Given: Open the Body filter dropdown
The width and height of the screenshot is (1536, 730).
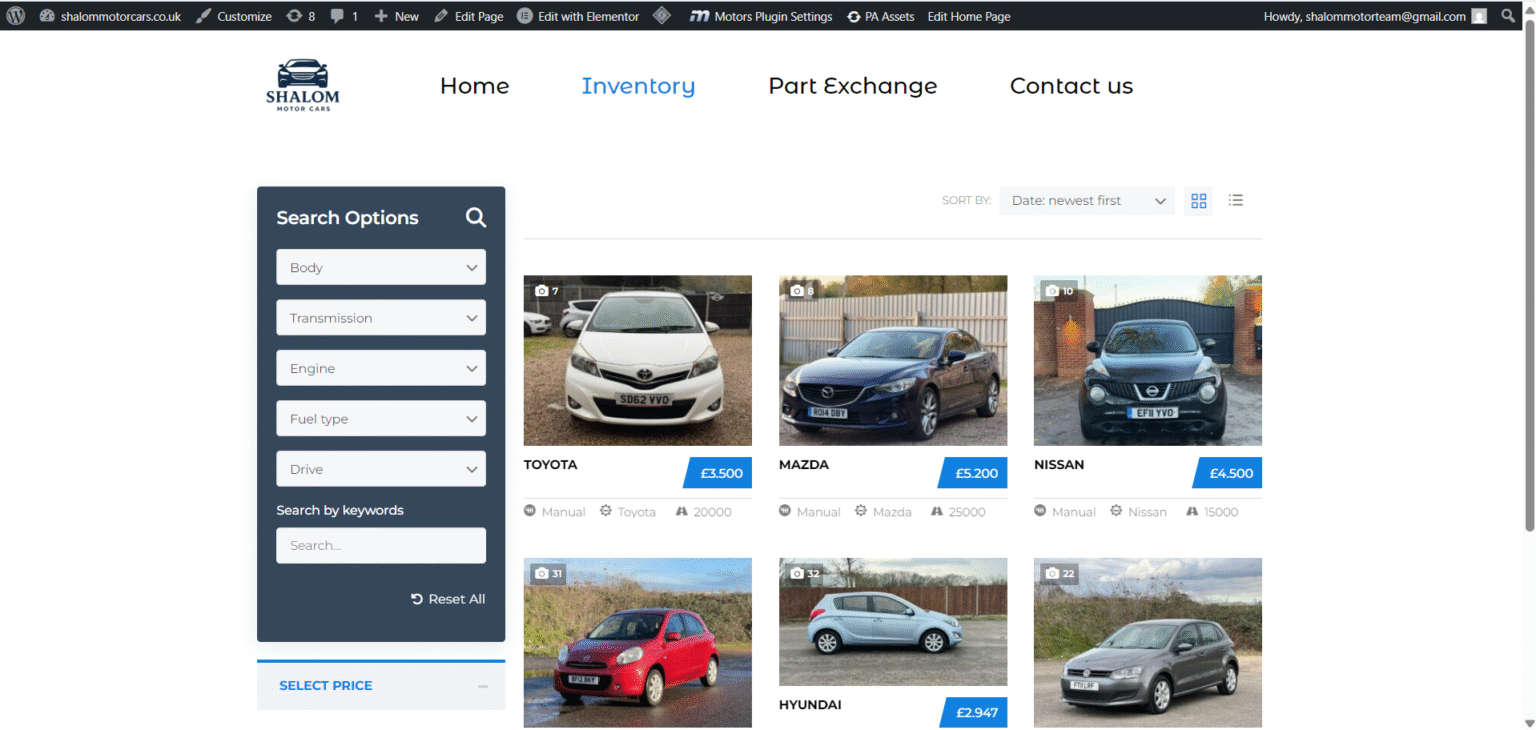Looking at the screenshot, I should coord(381,267).
